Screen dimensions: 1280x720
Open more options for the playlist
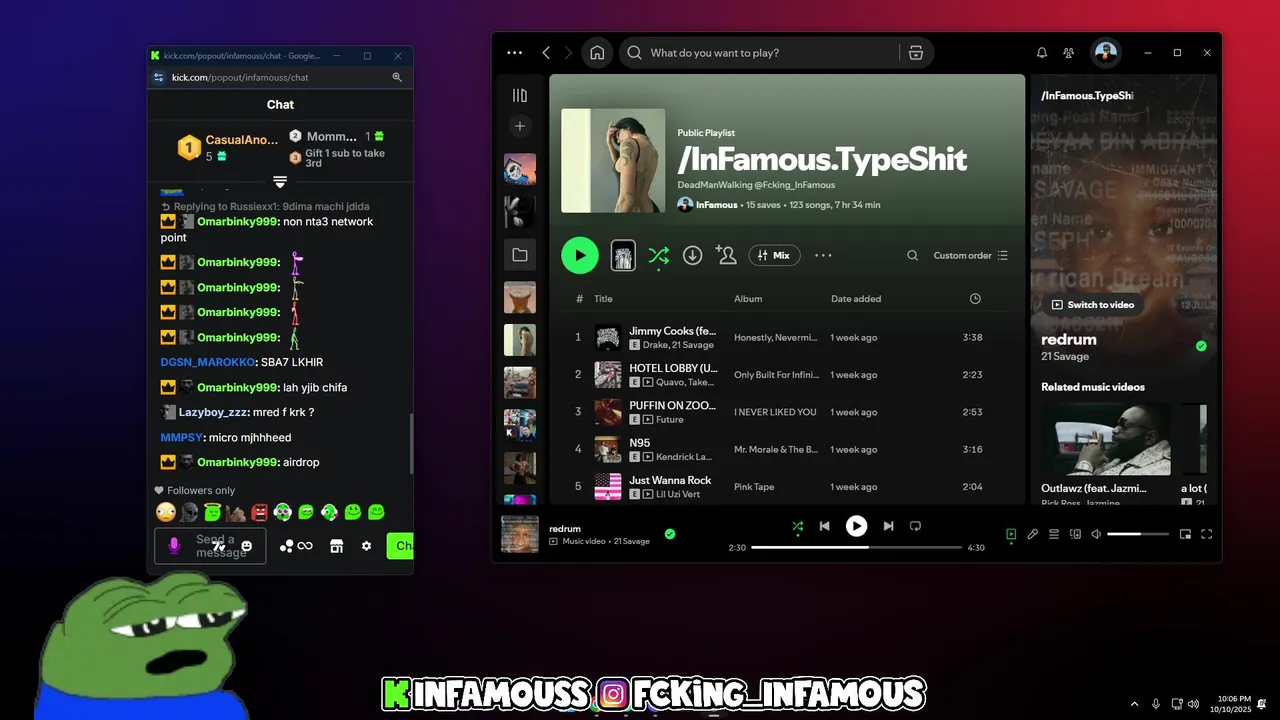click(x=823, y=255)
